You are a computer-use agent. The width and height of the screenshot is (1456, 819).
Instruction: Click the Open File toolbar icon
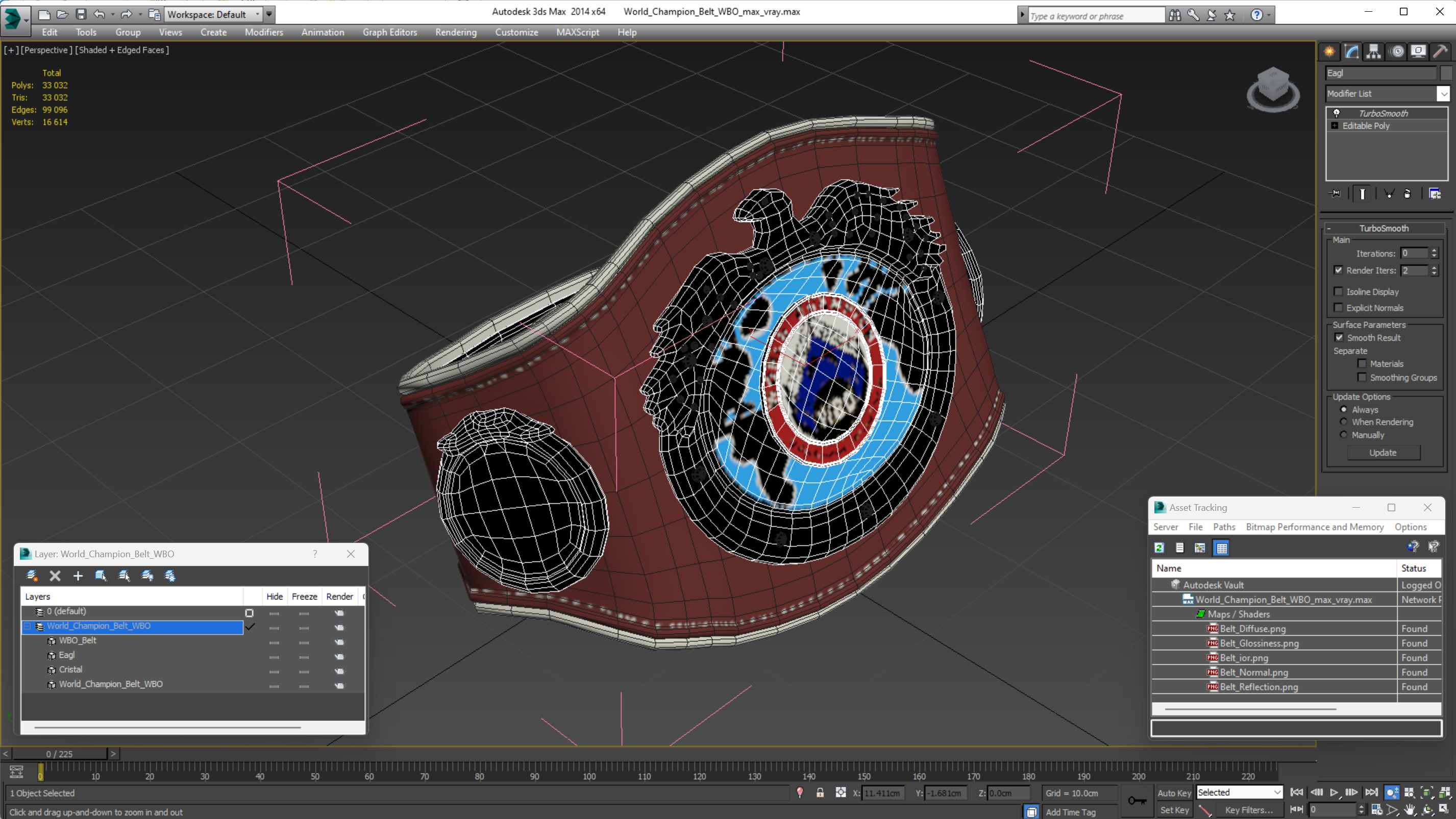(62, 14)
